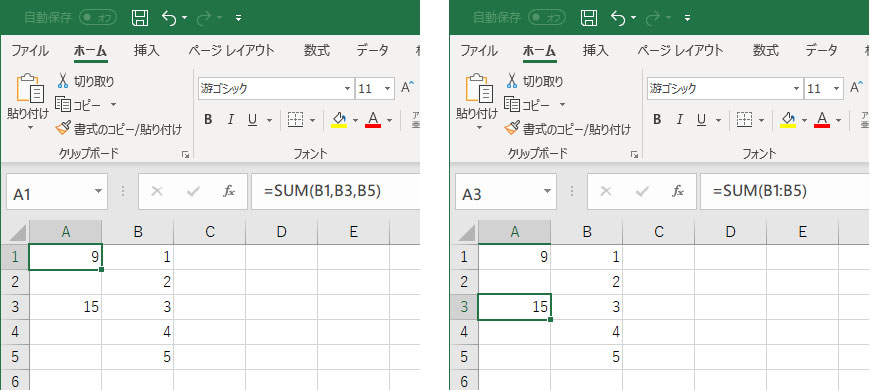Click formula bar showing =SUM(B1:B5)
The width and height of the screenshot is (870, 390).
tap(785, 191)
